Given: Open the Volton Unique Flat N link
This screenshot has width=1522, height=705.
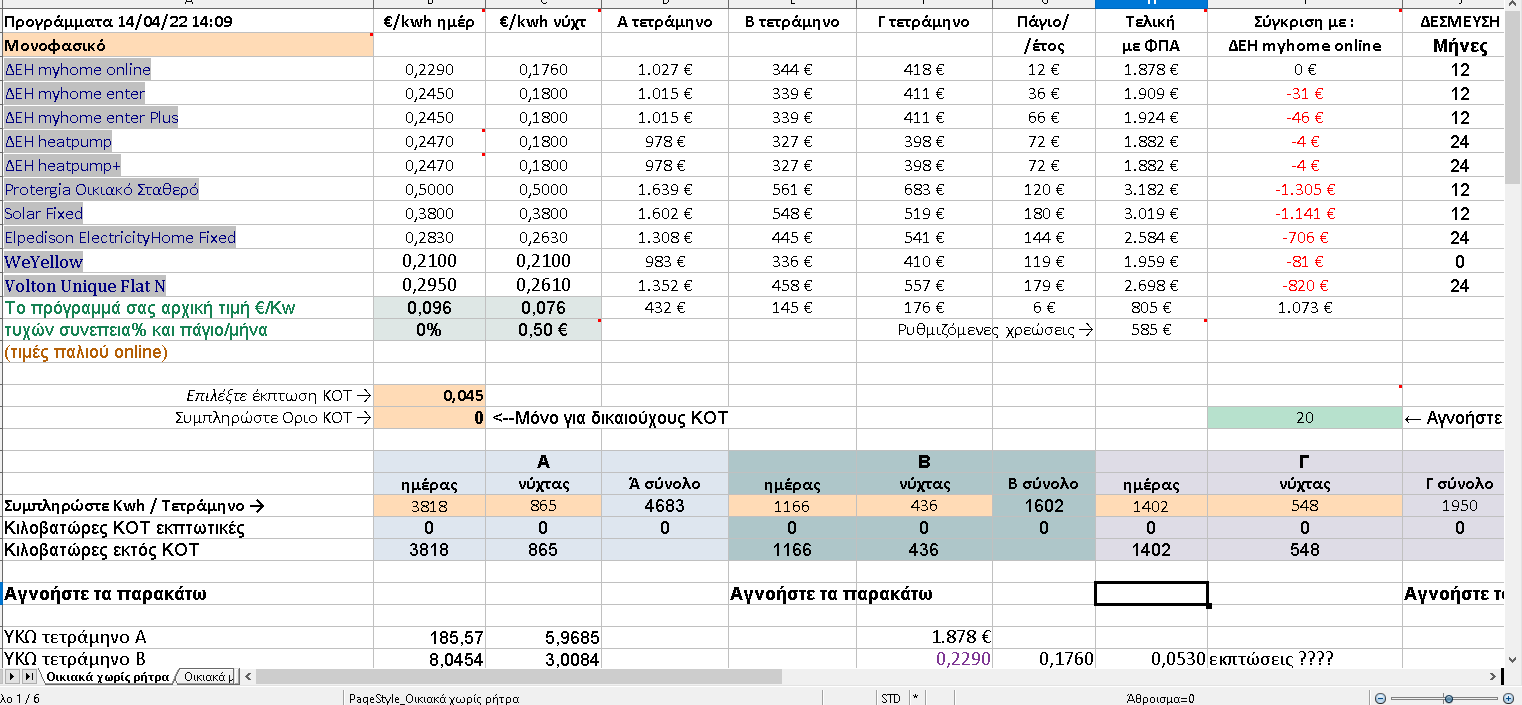Looking at the screenshot, I should pos(85,286).
